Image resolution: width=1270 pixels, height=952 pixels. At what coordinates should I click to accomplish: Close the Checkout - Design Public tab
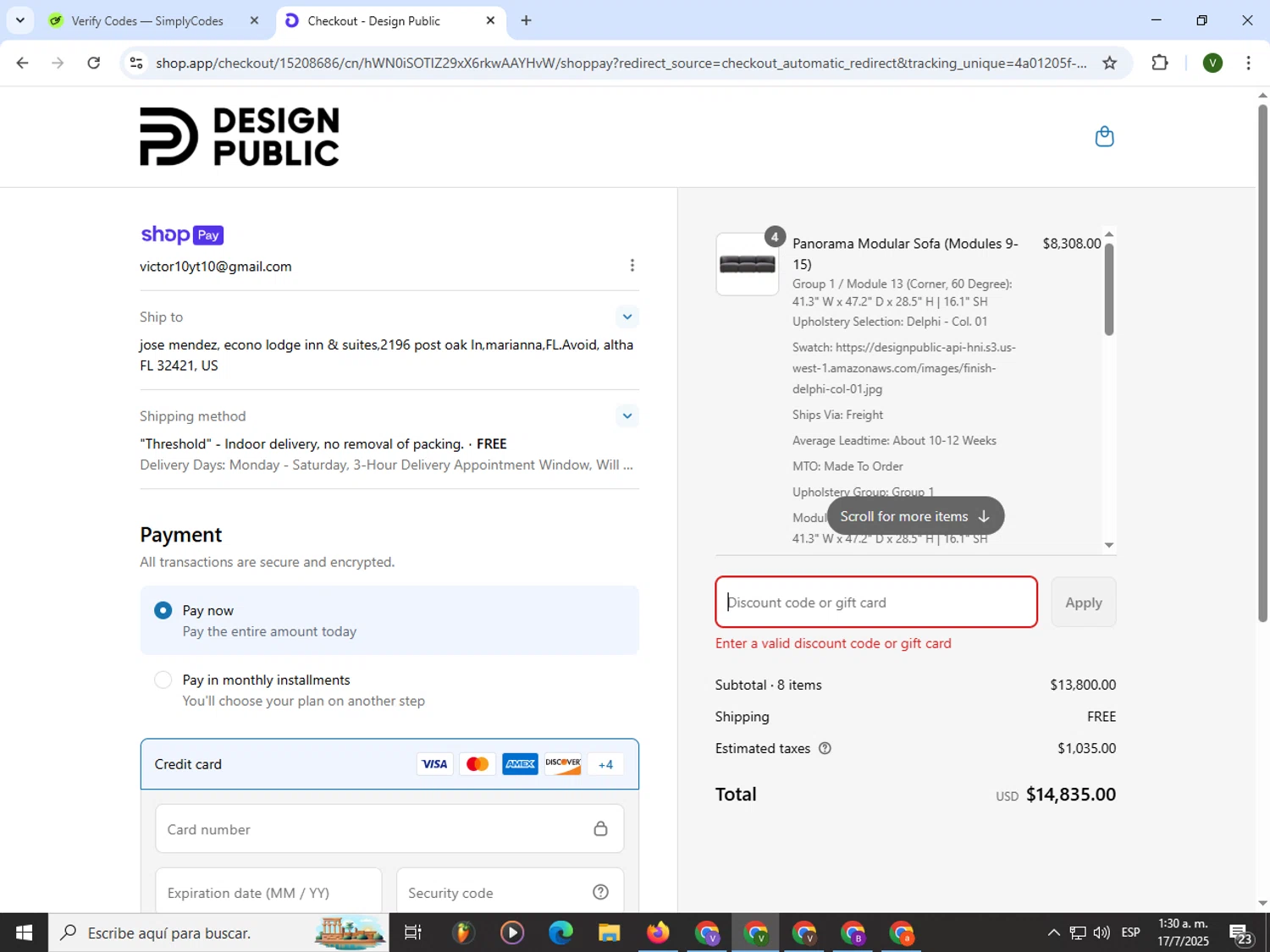[490, 20]
